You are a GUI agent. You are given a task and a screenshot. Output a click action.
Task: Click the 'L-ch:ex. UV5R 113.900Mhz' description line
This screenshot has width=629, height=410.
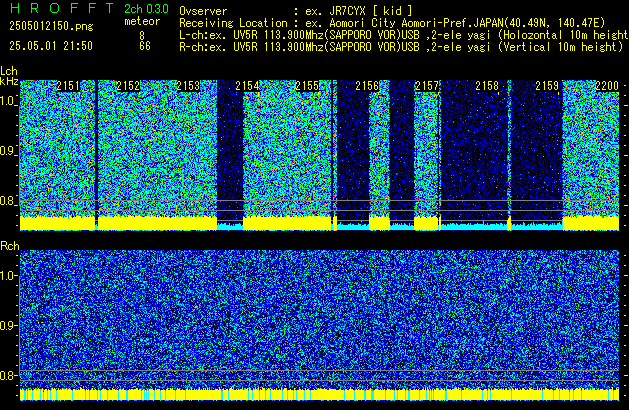404,35
